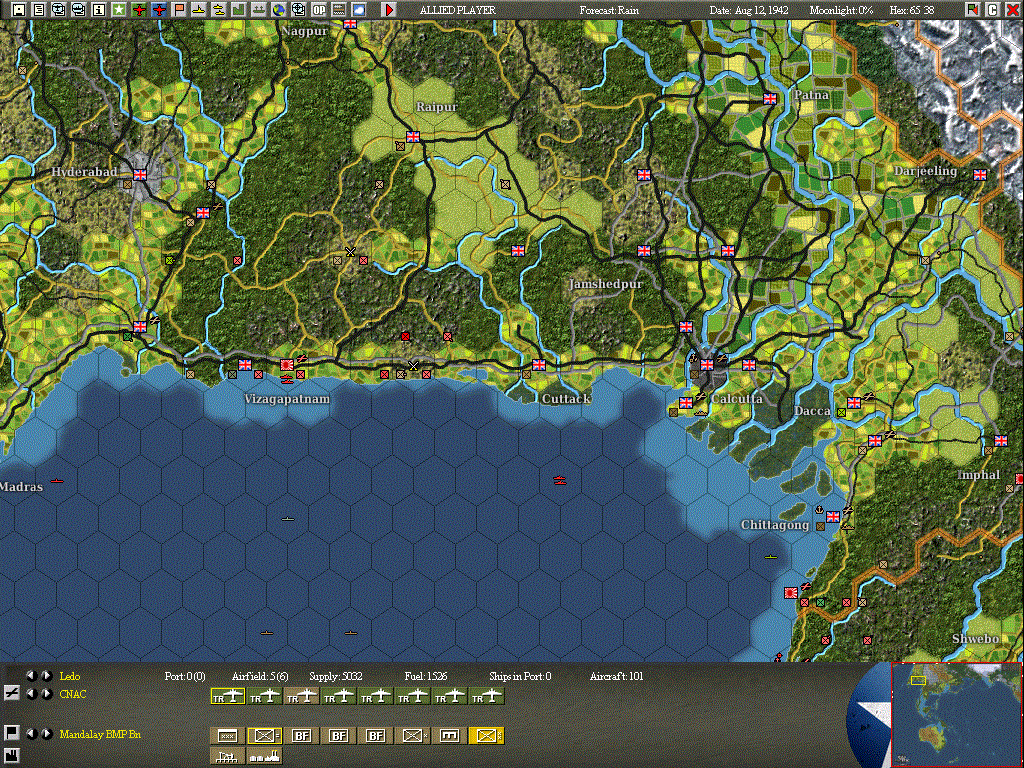This screenshot has width=1024, height=768.
Task: Select the red plane on green background icon
Action: tap(138, 10)
